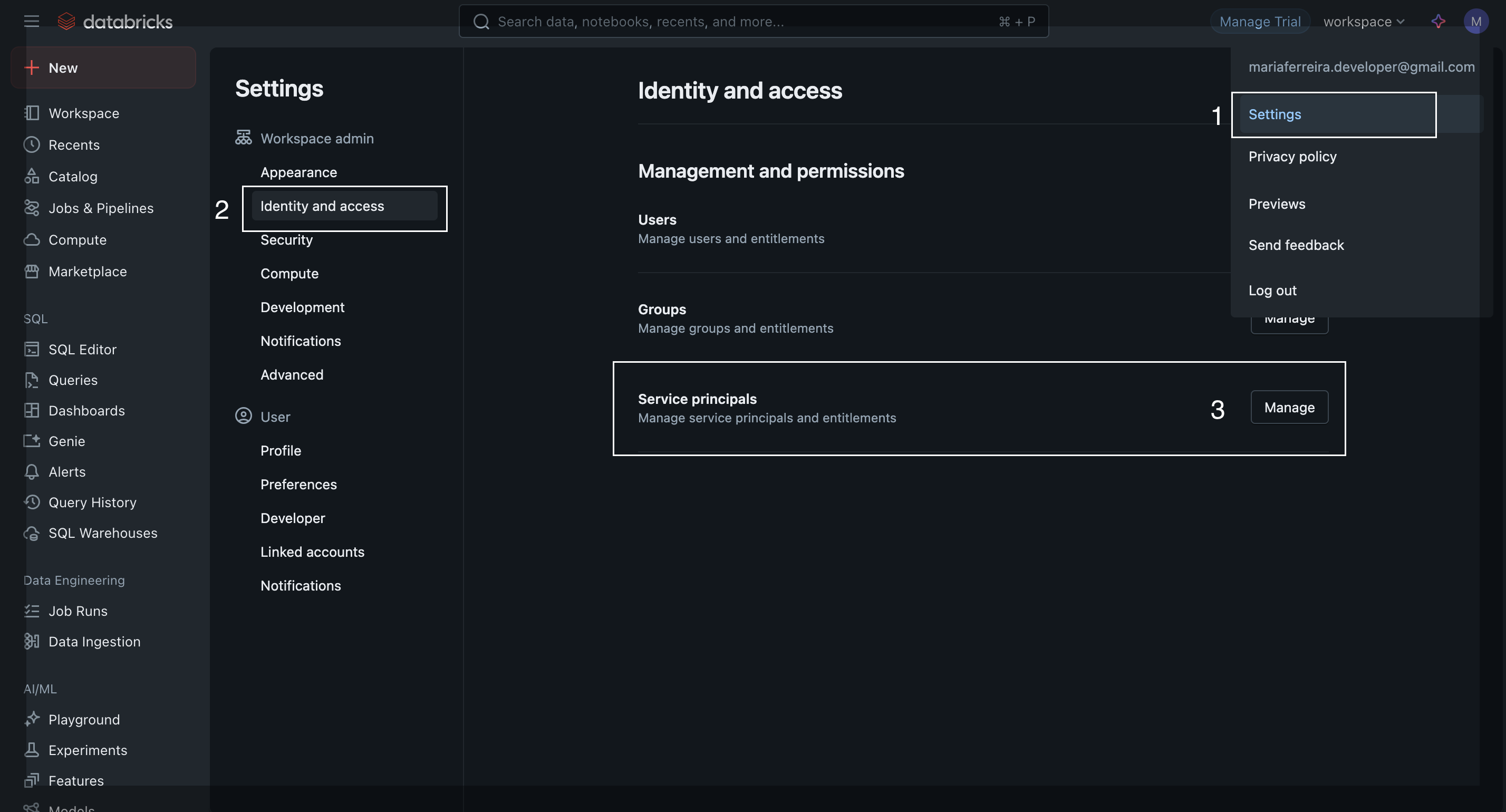Open the Advanced settings page
The width and height of the screenshot is (1506, 812).
292,375
